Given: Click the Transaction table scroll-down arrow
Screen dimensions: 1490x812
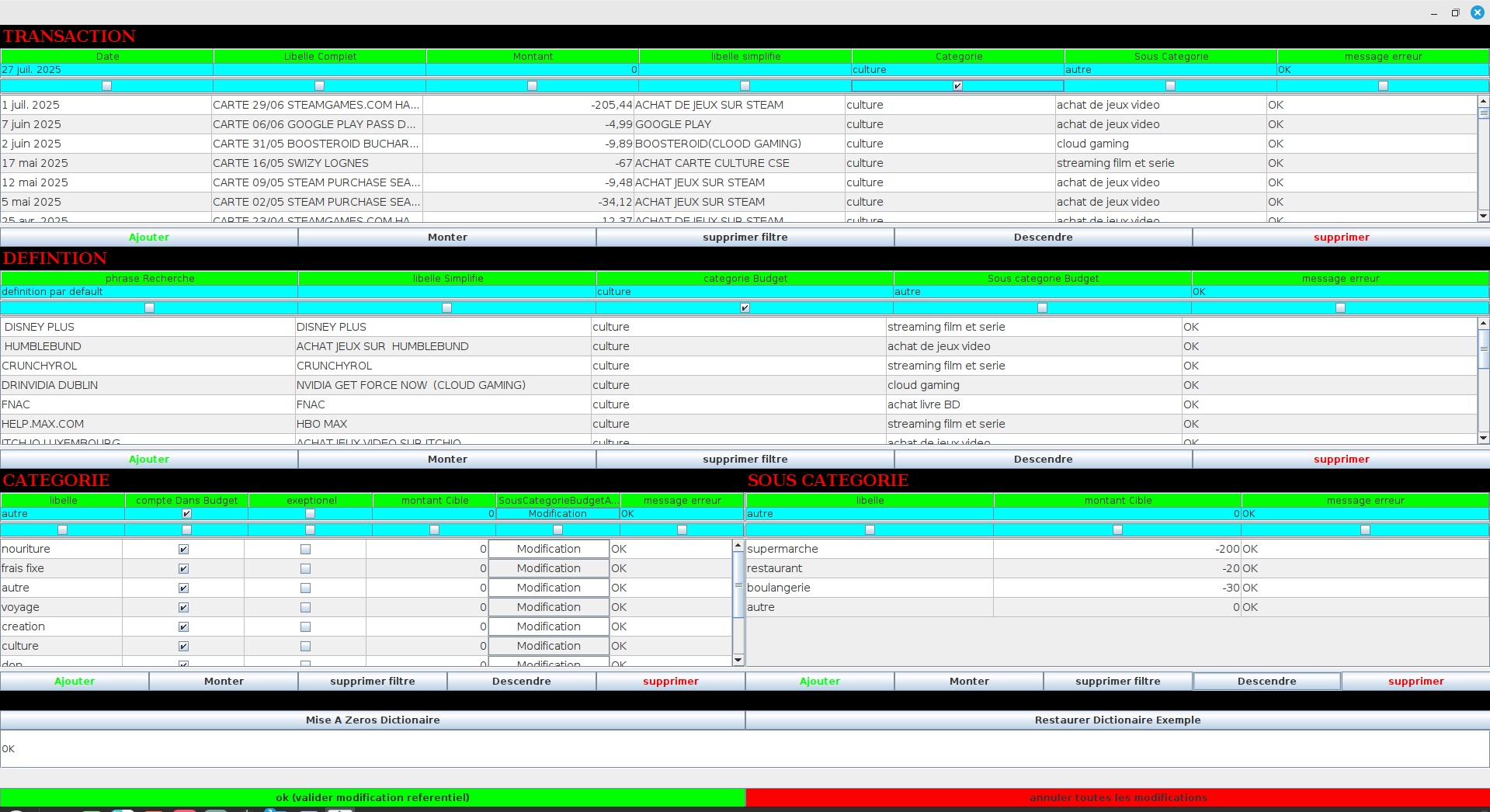Looking at the screenshot, I should pyautogui.click(x=1483, y=216).
